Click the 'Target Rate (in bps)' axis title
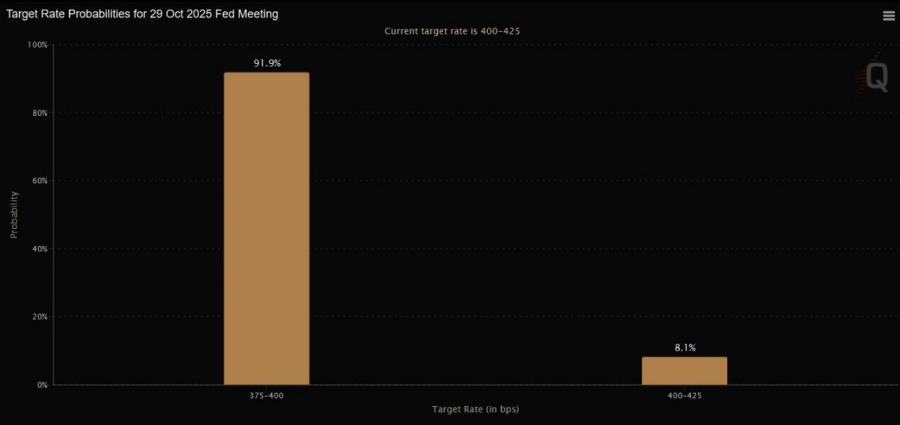Image resolution: width=900 pixels, height=425 pixels. (x=475, y=409)
